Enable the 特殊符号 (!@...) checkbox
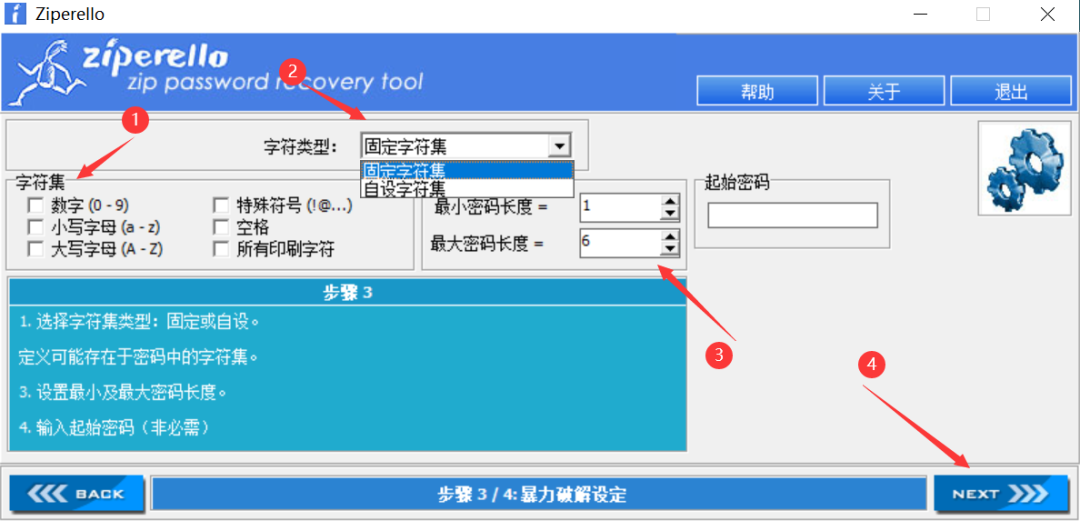The image size is (1080, 521). [x=220, y=205]
